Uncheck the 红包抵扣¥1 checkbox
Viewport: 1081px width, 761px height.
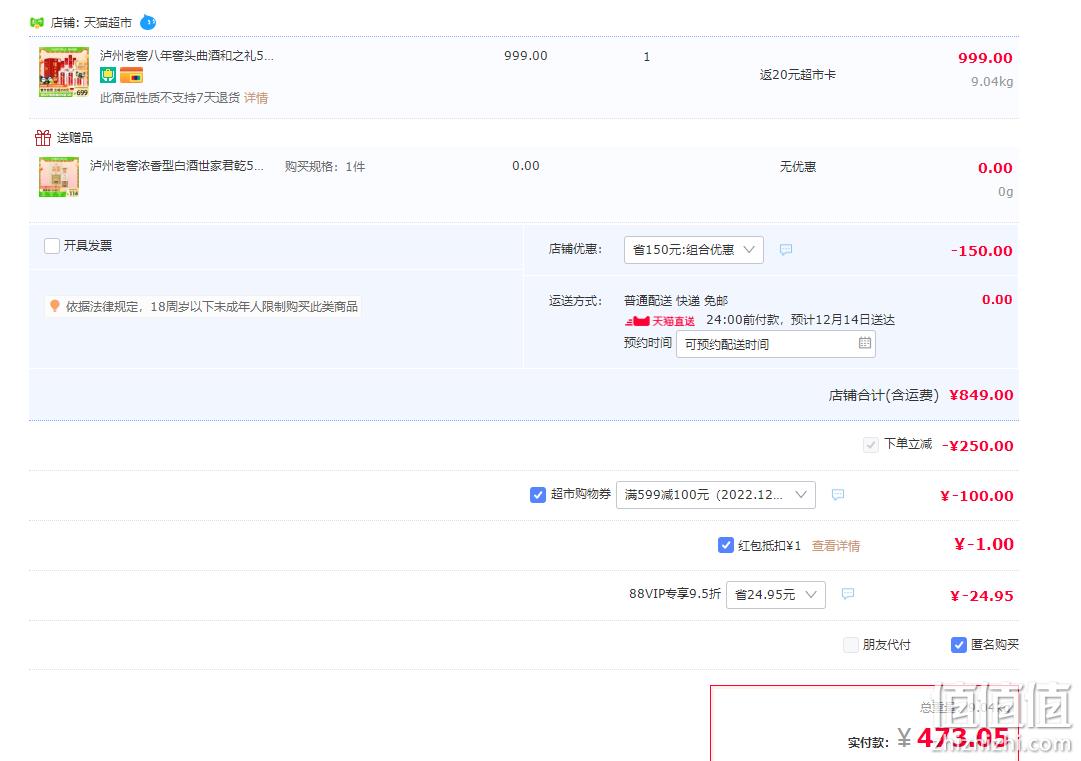click(725, 545)
